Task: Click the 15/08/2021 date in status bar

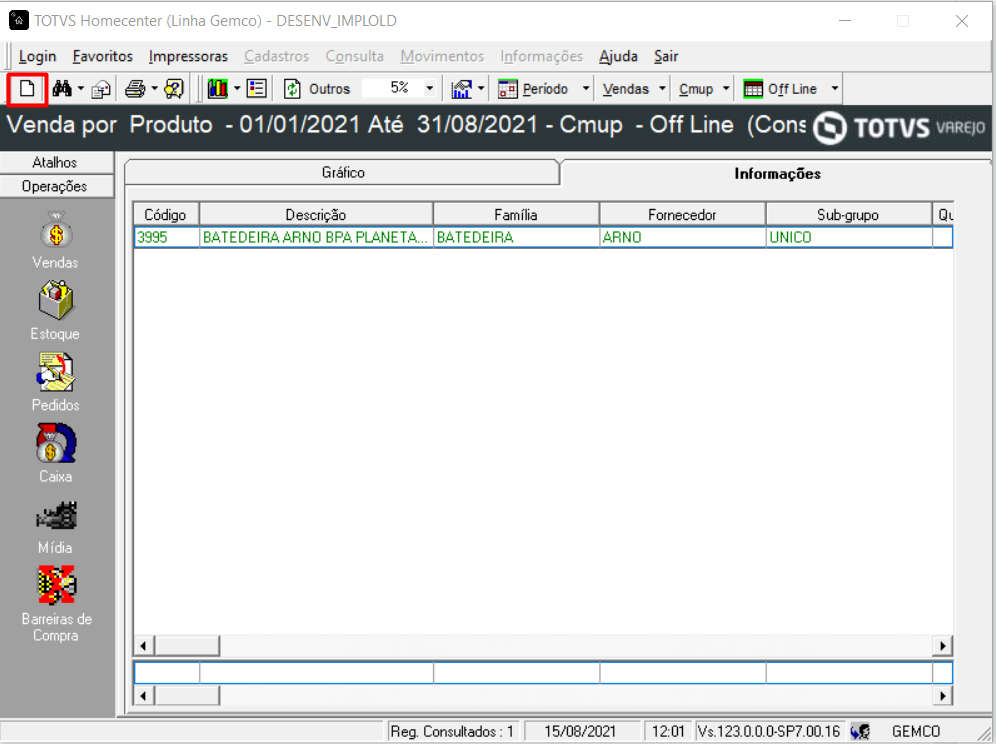Action: pos(580,731)
